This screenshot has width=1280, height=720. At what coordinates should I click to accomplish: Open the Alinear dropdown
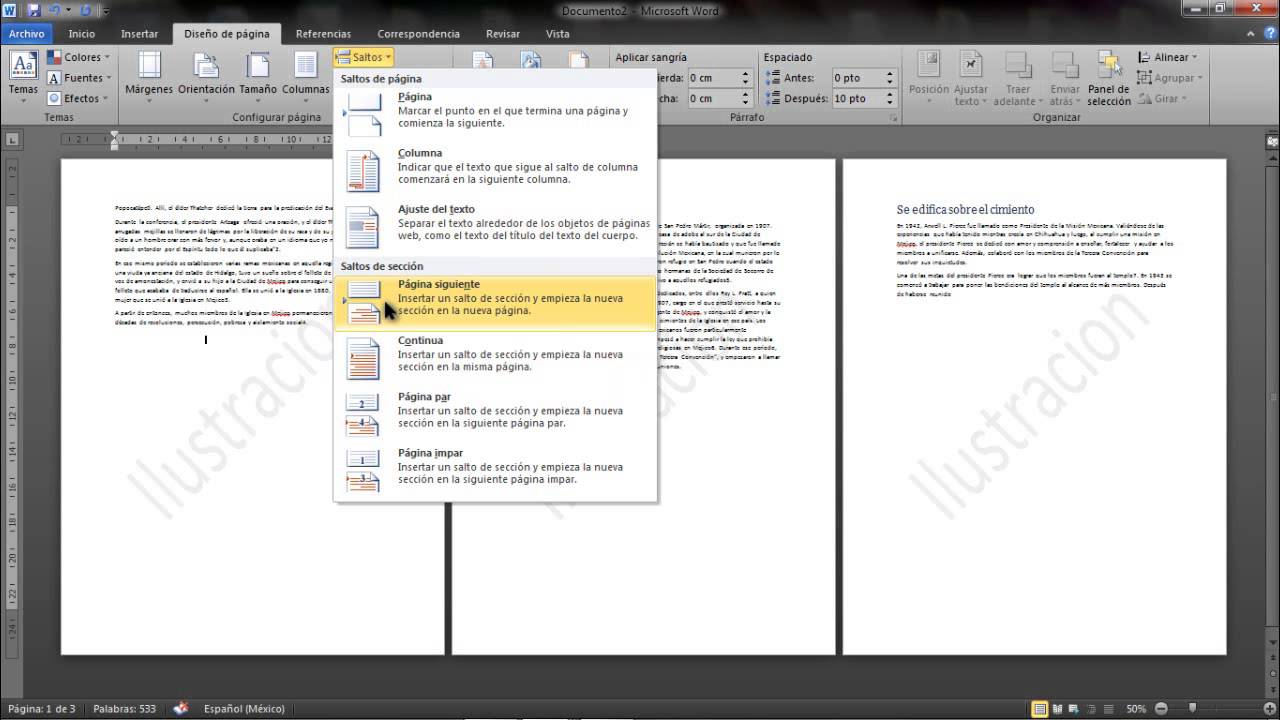tap(1165, 57)
